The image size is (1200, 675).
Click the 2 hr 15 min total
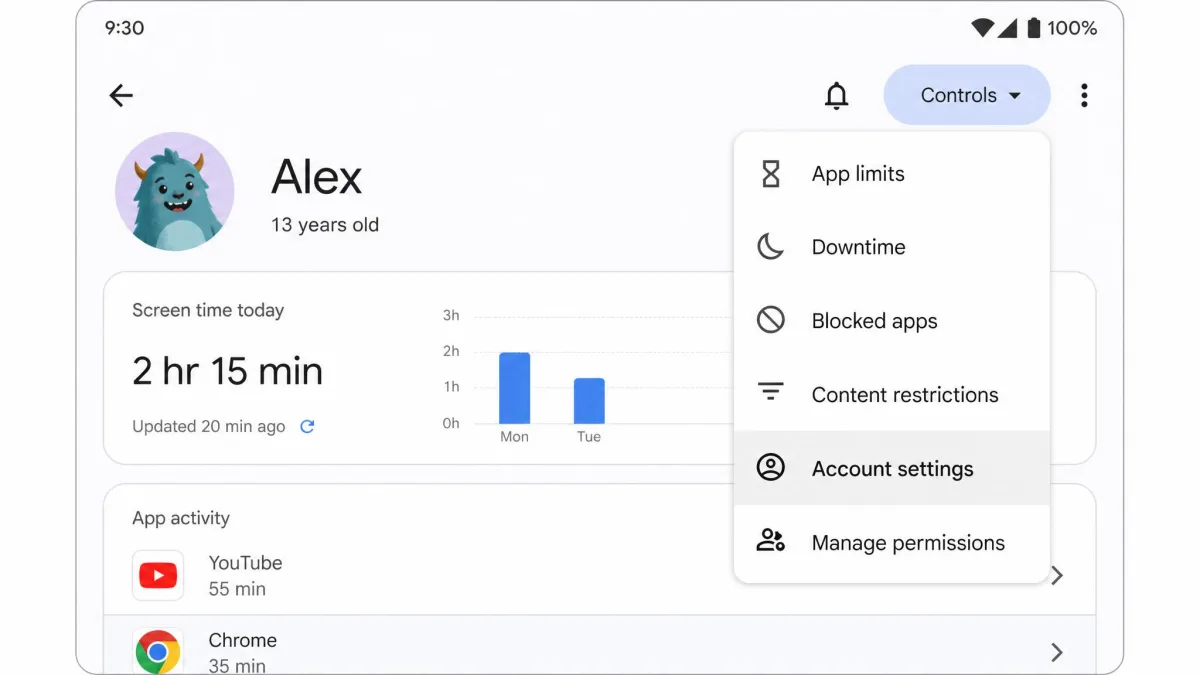pos(228,371)
